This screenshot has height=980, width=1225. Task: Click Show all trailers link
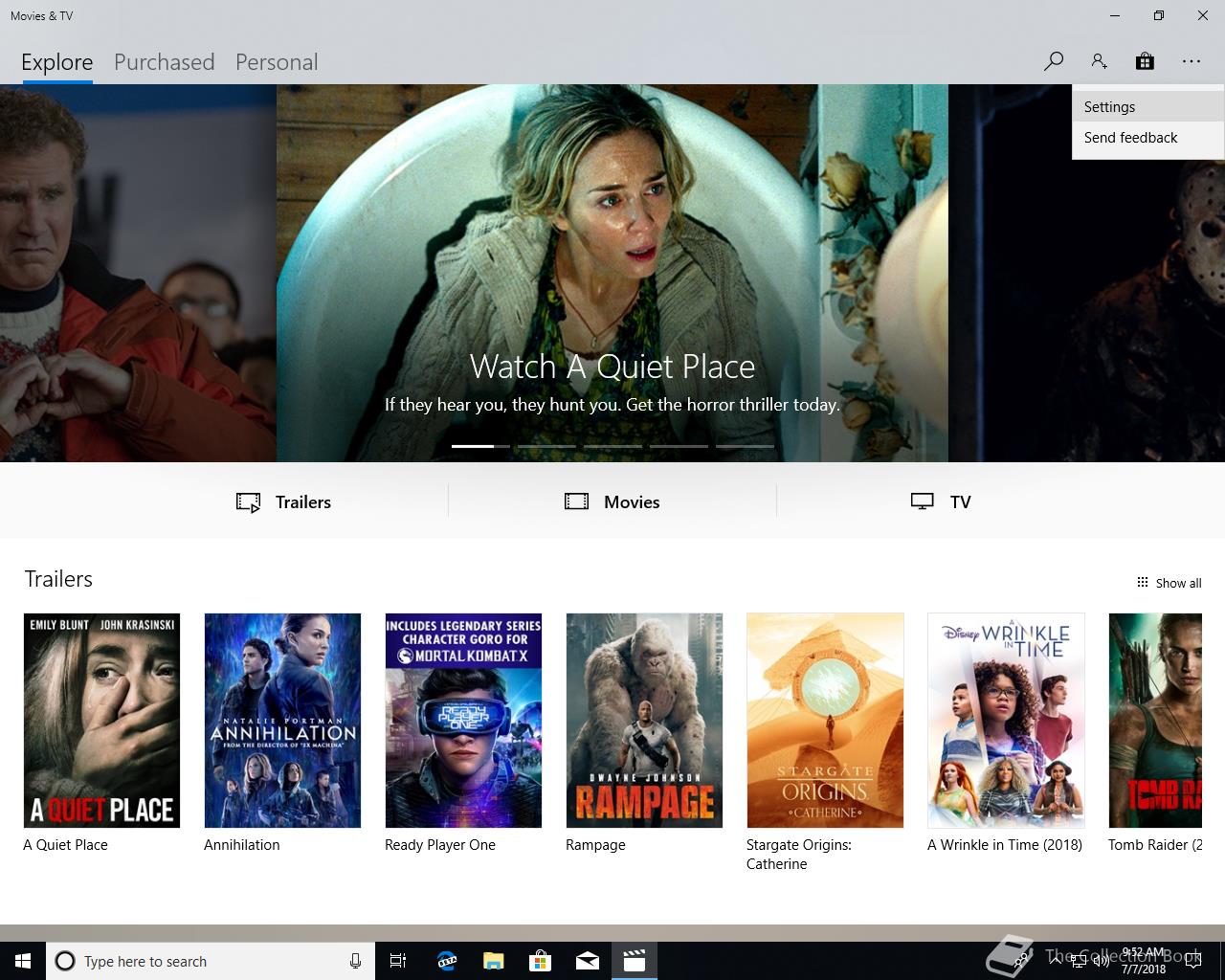point(1169,583)
